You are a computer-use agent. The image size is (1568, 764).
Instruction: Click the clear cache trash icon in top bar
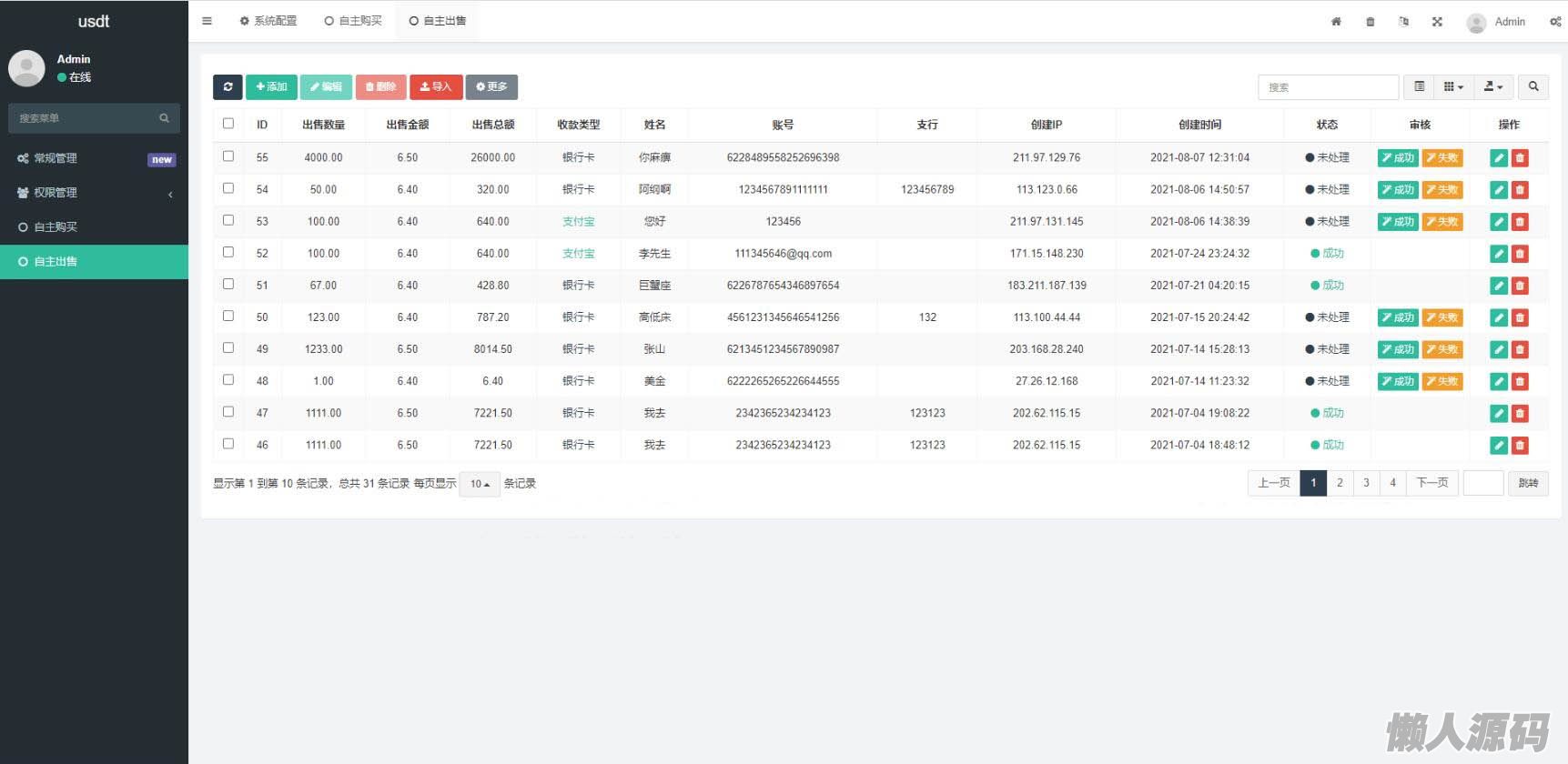click(1370, 22)
